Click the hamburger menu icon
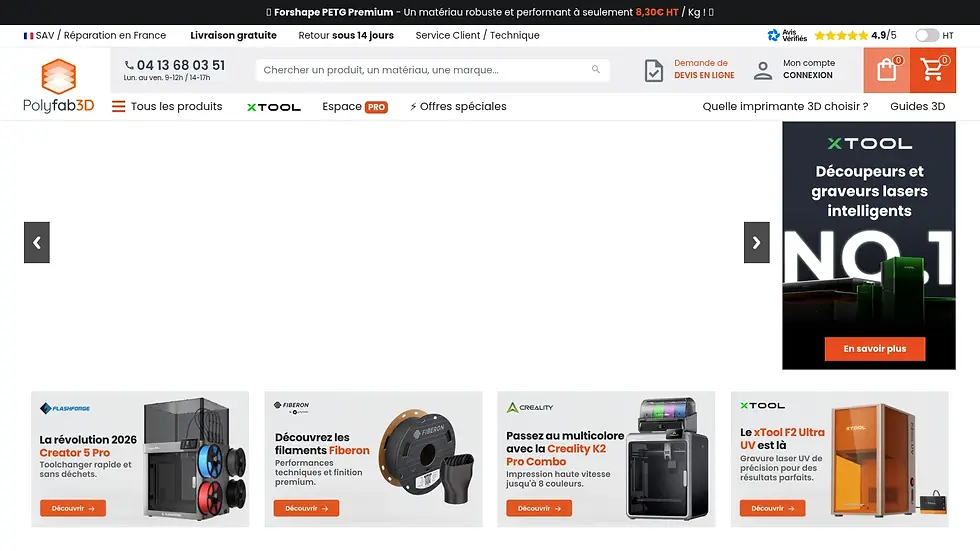Image resolution: width=980 pixels, height=551 pixels. pos(118,107)
